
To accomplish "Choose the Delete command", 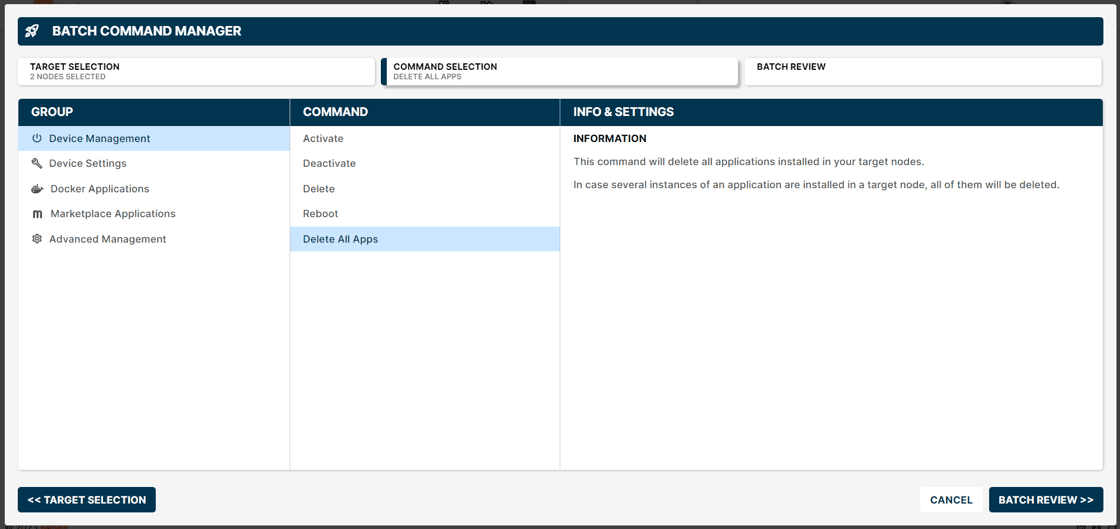I will 425,189.
